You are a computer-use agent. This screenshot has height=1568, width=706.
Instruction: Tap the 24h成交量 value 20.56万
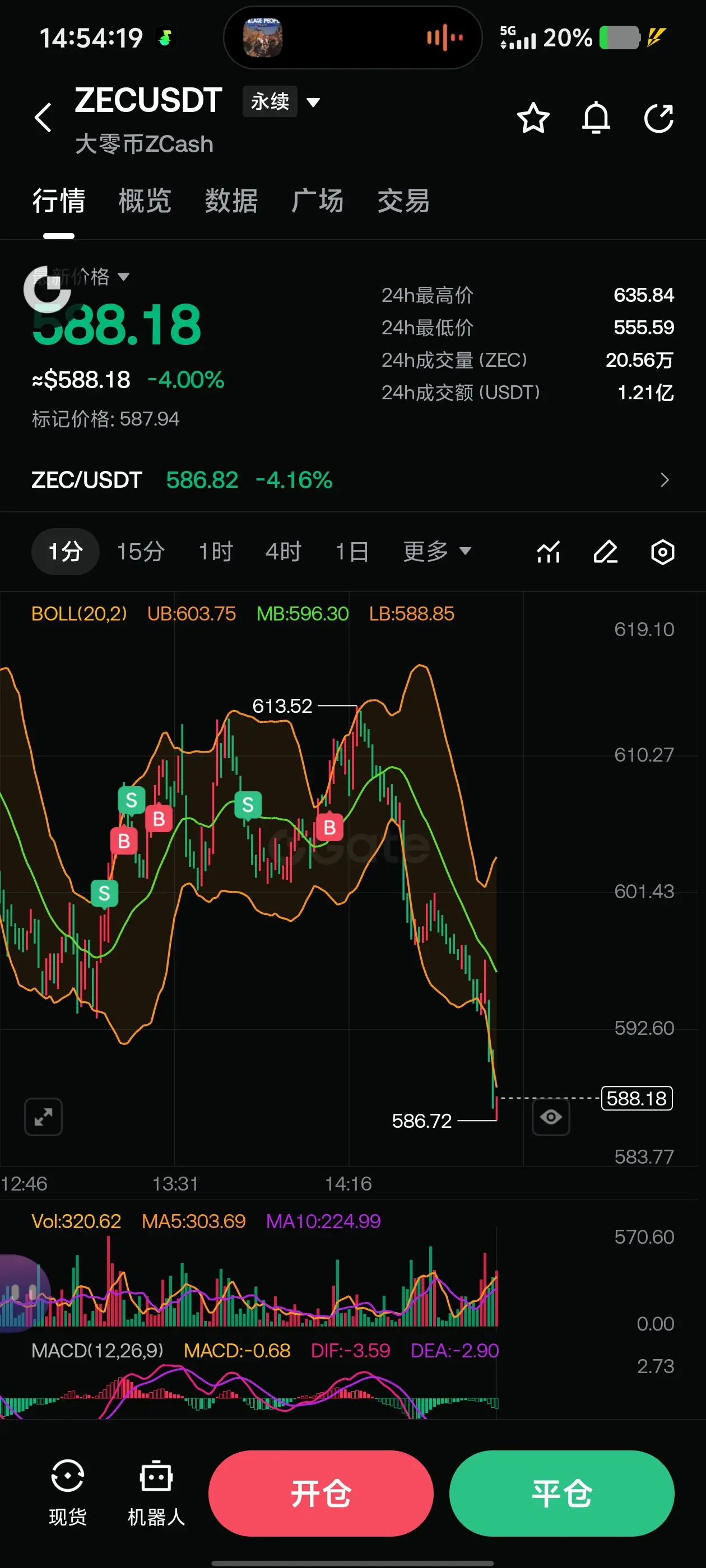pyautogui.click(x=640, y=360)
